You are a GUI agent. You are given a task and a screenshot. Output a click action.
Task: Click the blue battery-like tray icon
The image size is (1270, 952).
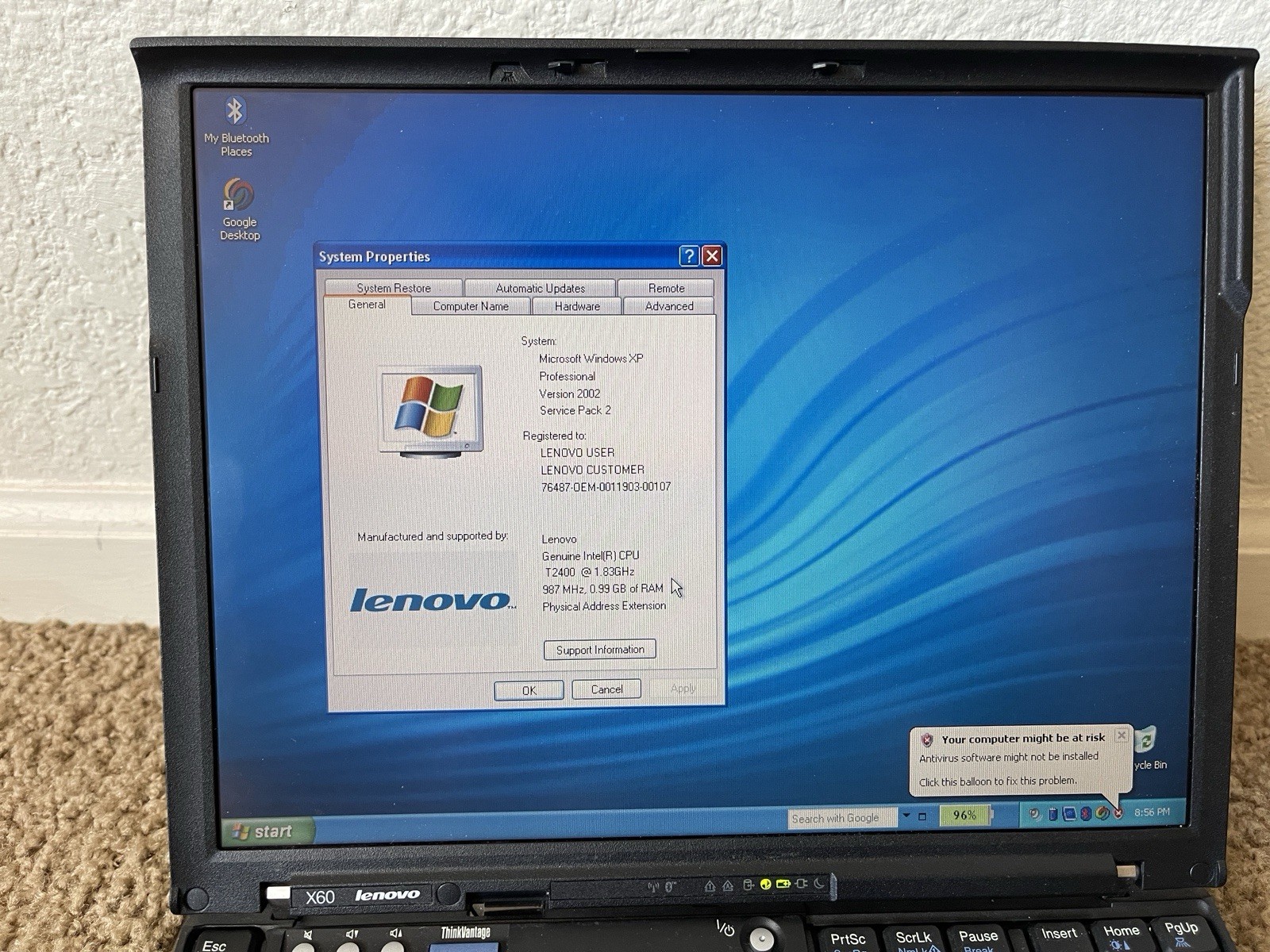(1053, 813)
